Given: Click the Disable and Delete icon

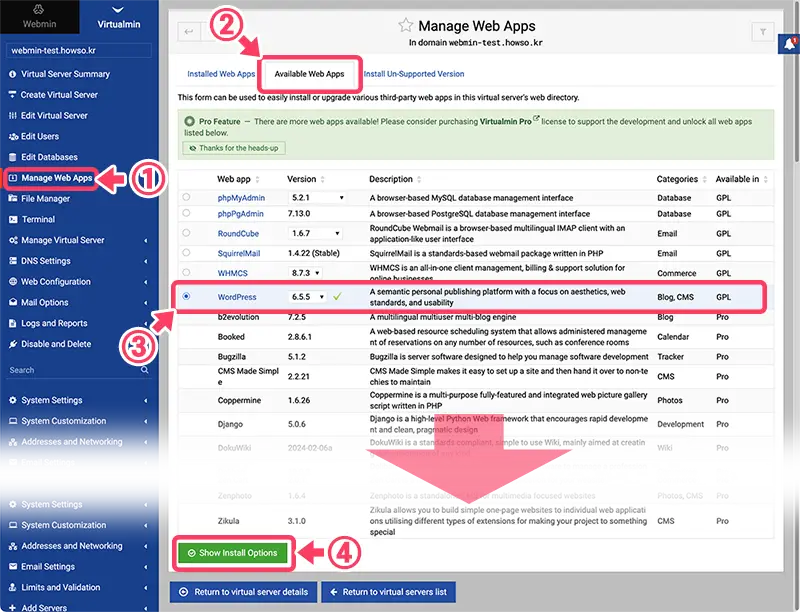Looking at the screenshot, I should tap(13, 344).
